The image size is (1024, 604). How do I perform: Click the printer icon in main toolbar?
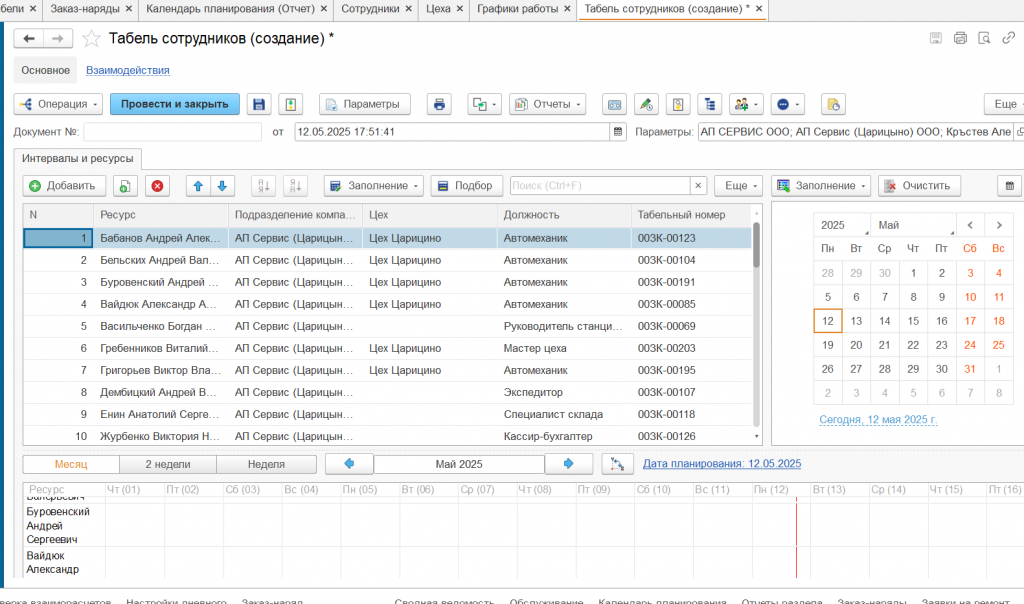[438, 104]
